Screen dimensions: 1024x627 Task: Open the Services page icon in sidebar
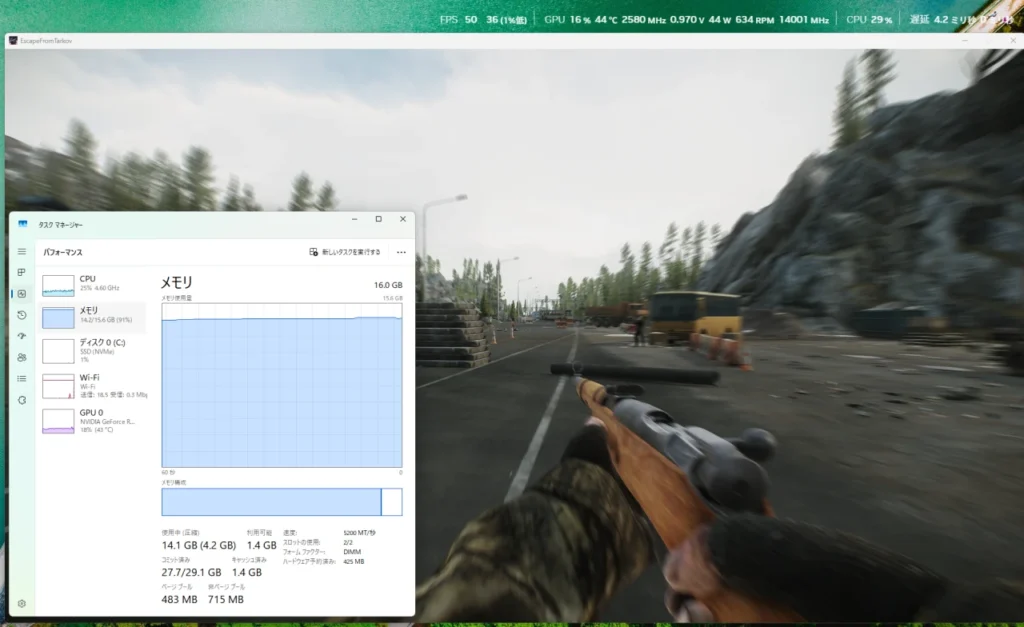click(22, 400)
